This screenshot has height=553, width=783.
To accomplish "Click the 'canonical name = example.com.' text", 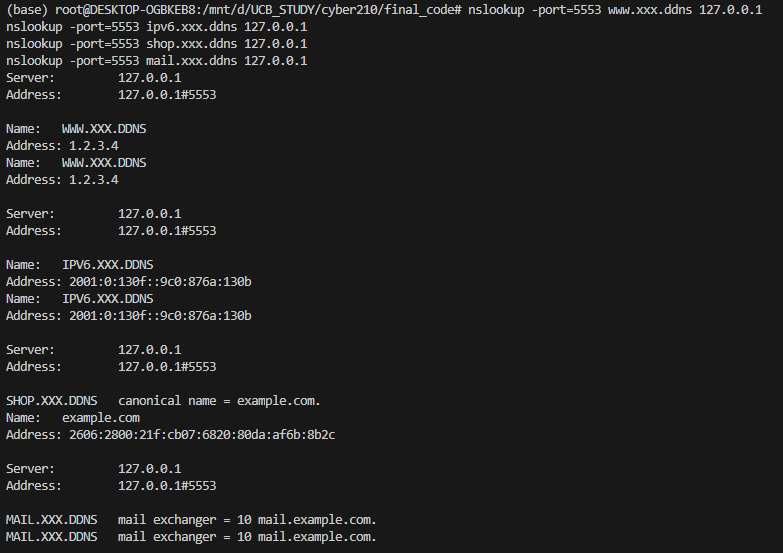I will pos(219,401).
